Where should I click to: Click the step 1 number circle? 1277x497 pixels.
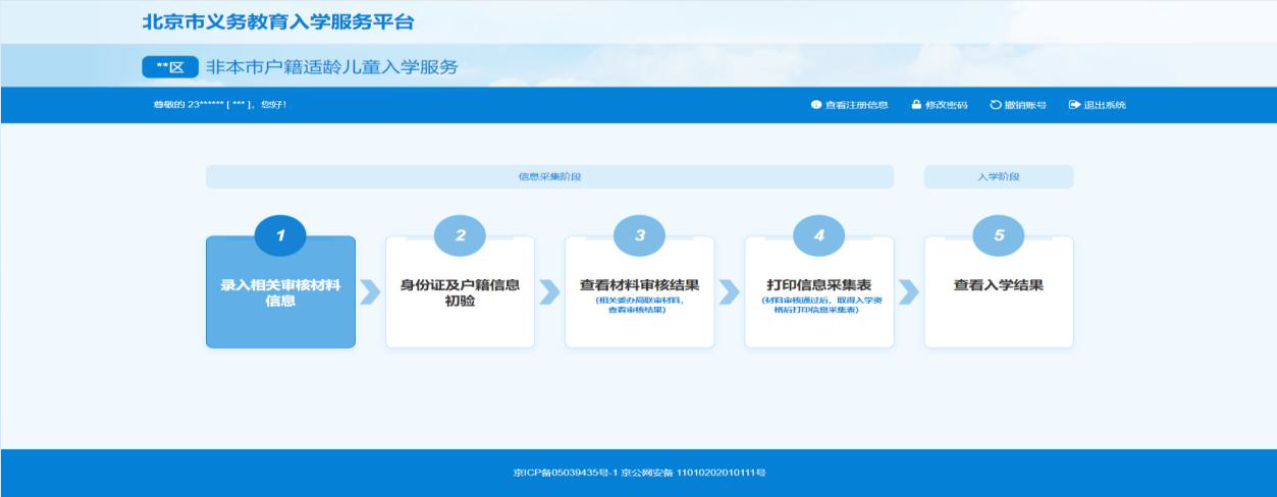click(x=280, y=236)
